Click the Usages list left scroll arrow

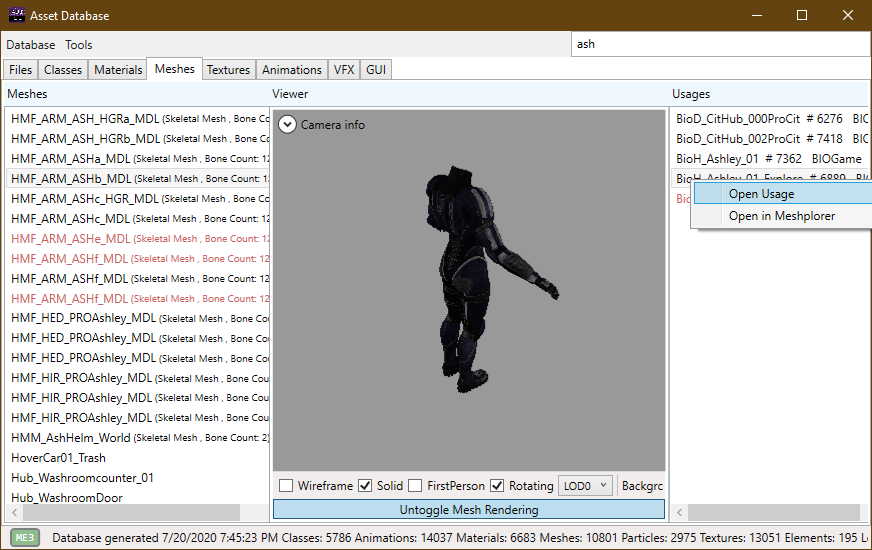(x=679, y=512)
